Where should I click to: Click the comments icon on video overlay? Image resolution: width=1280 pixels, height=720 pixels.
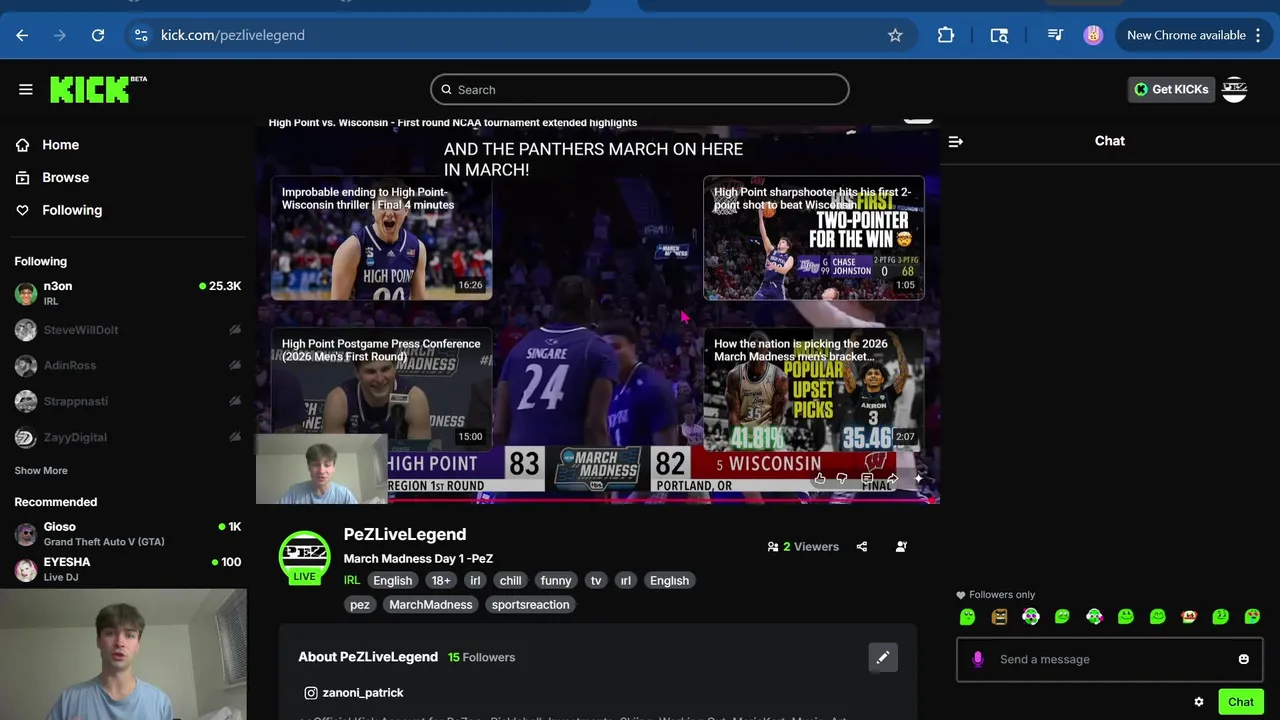867,479
